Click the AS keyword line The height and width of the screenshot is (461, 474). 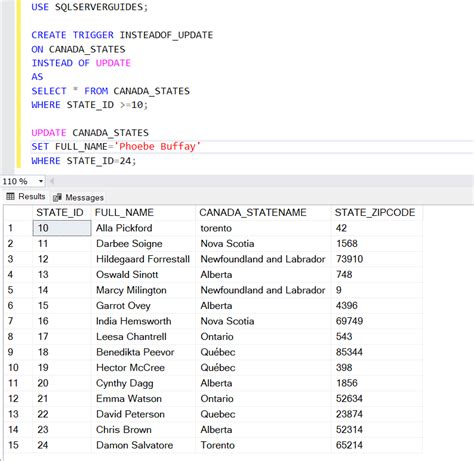[37, 77]
